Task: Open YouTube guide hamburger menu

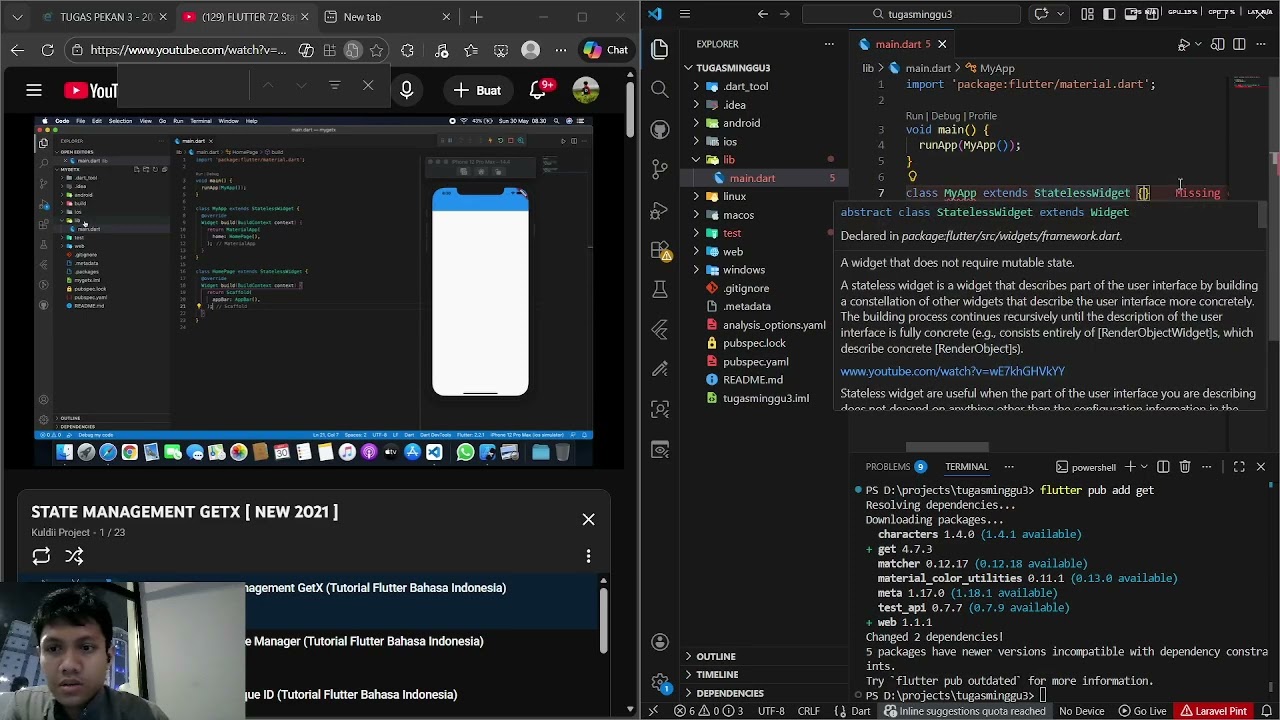Action: tap(34, 90)
